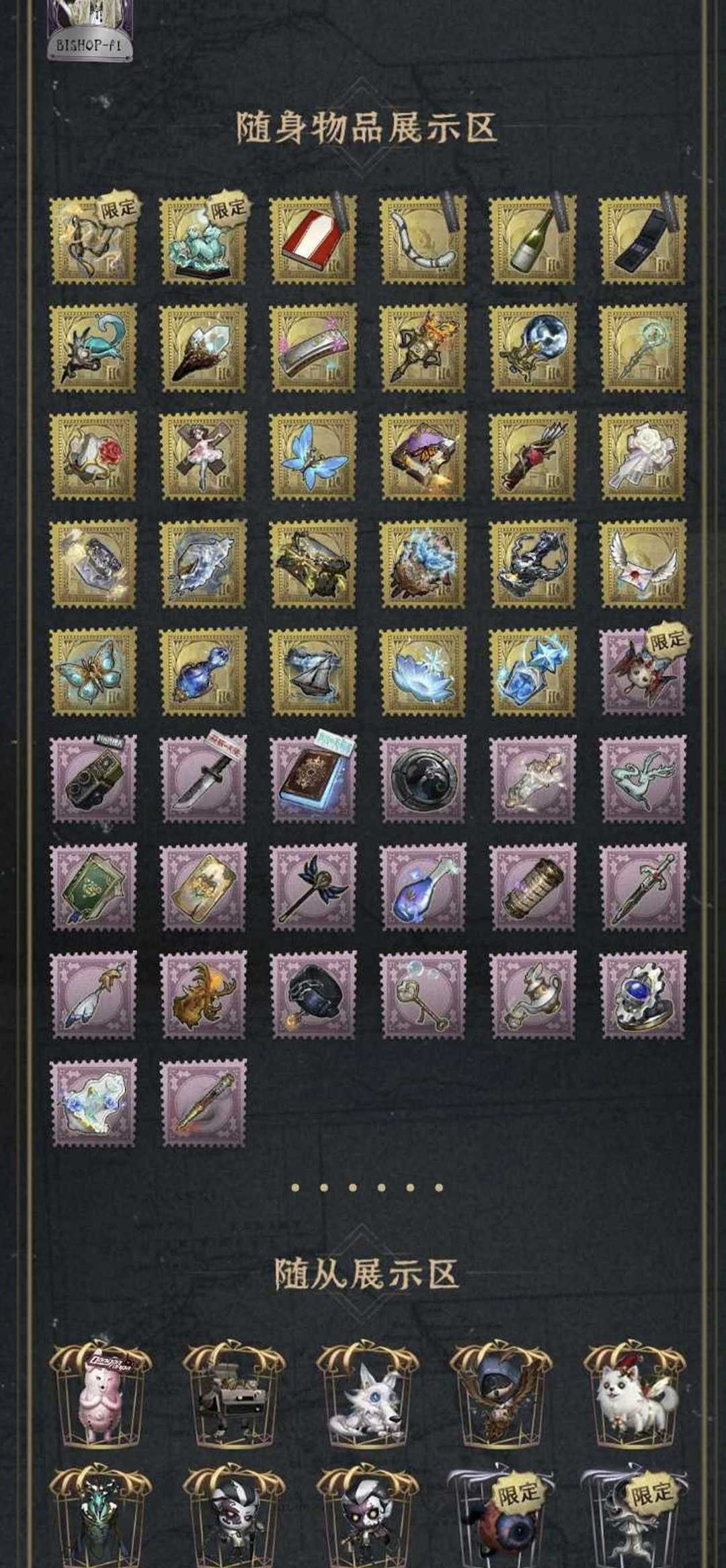Image resolution: width=726 pixels, height=1568 pixels.
Task: Choose the white wolf pet cage
Action: point(367,1397)
